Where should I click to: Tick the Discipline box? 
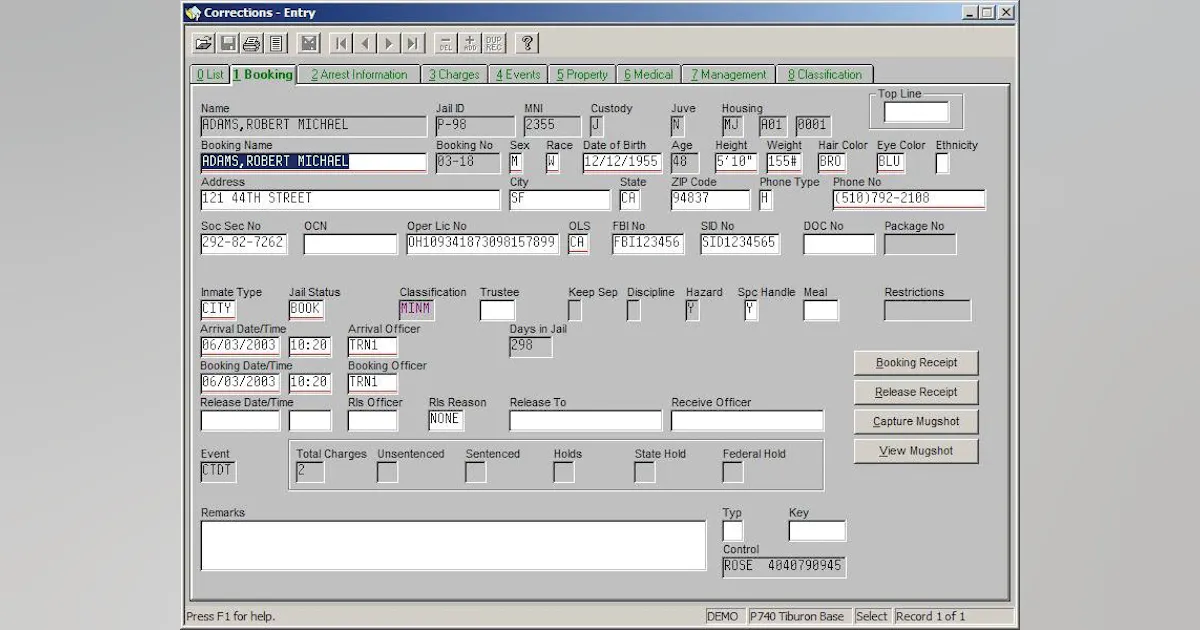point(634,310)
